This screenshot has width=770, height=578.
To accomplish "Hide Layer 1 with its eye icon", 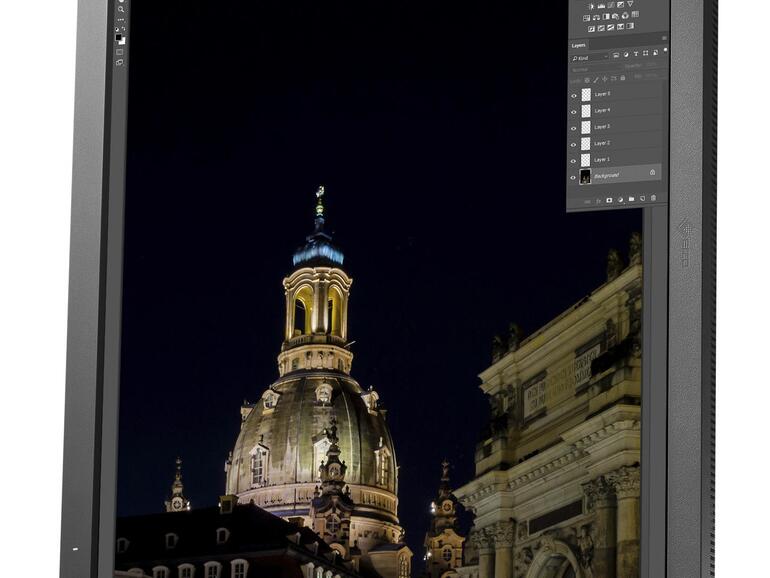I will (x=574, y=159).
